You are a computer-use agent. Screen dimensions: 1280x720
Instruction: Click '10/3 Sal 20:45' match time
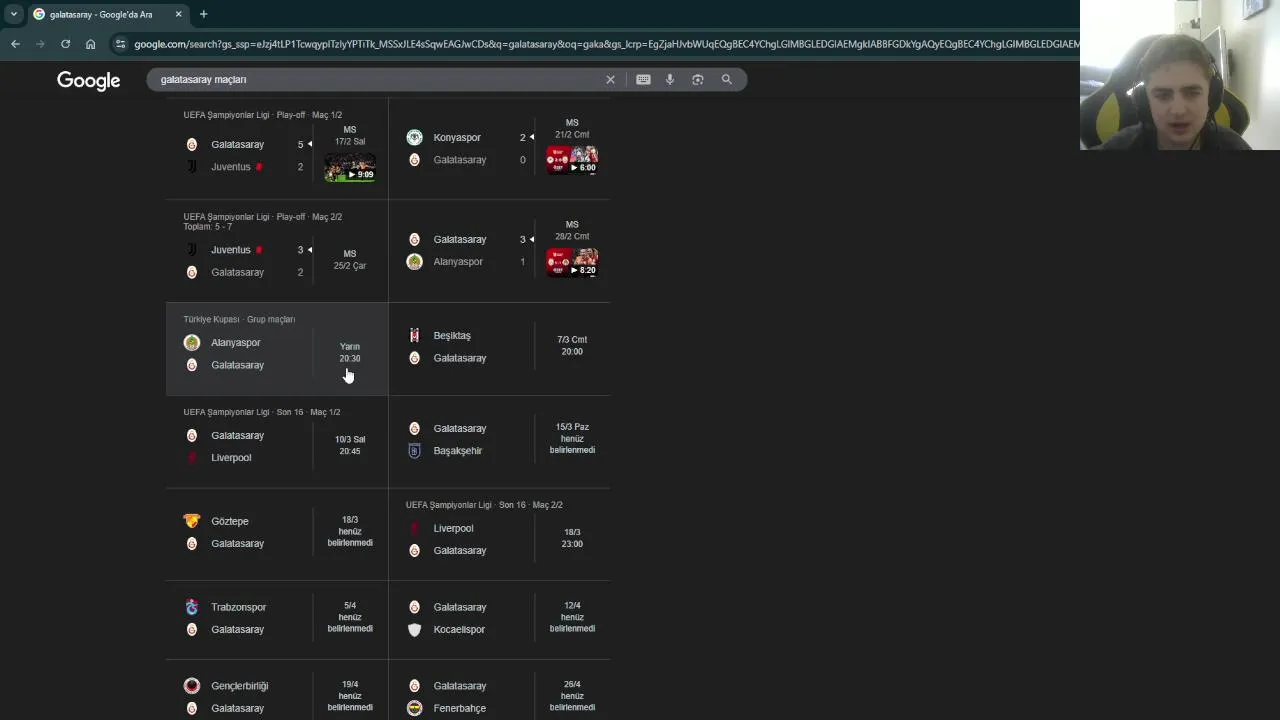[x=350, y=445]
